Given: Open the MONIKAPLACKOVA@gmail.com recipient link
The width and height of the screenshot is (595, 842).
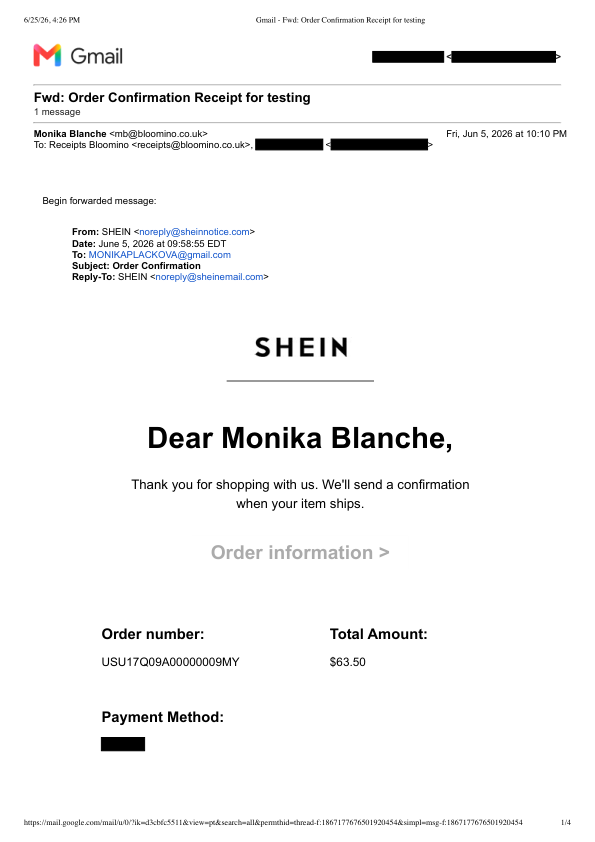Looking at the screenshot, I should 159,255.
